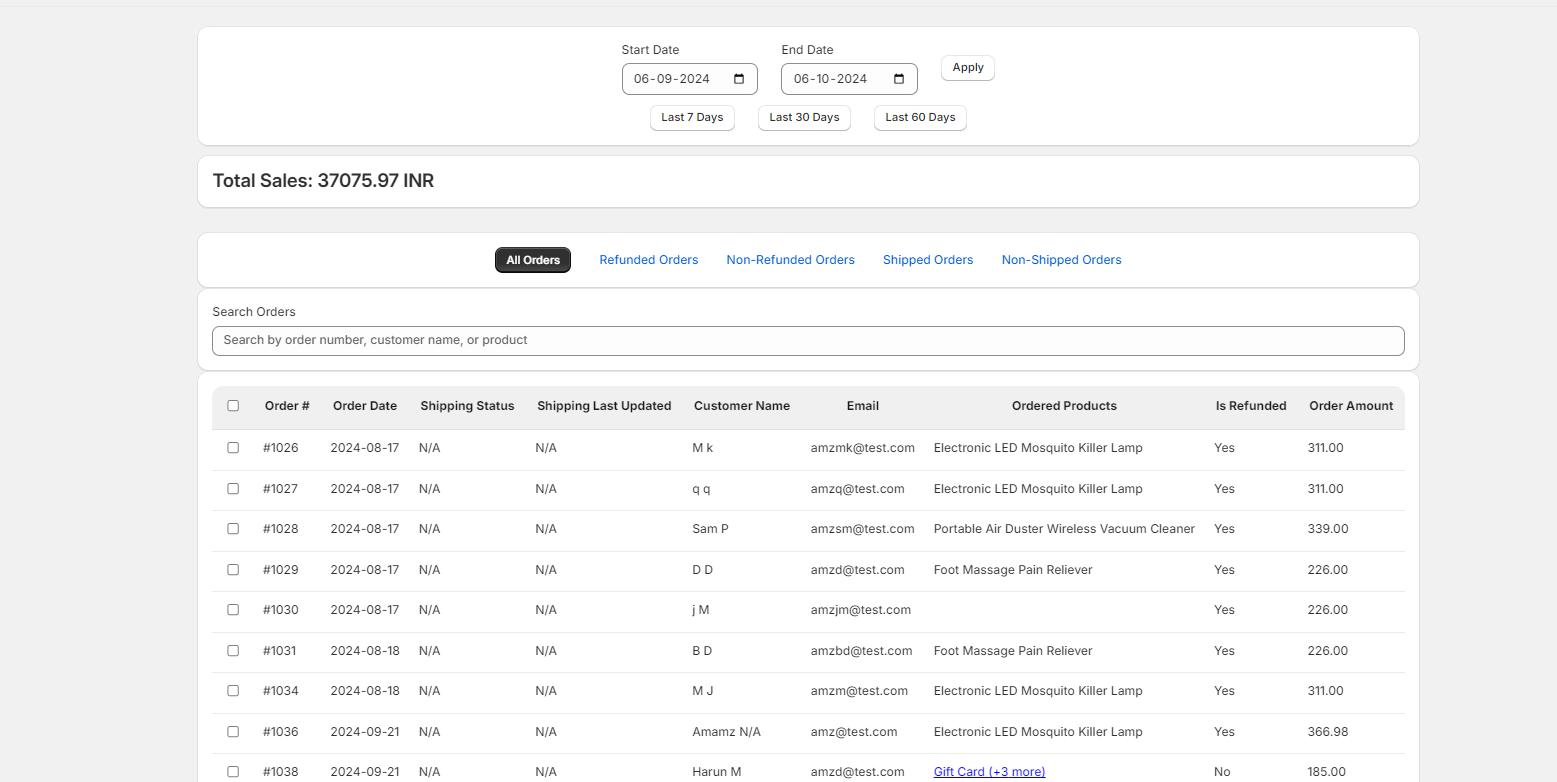Select order #1030 checkbox

coord(233,610)
